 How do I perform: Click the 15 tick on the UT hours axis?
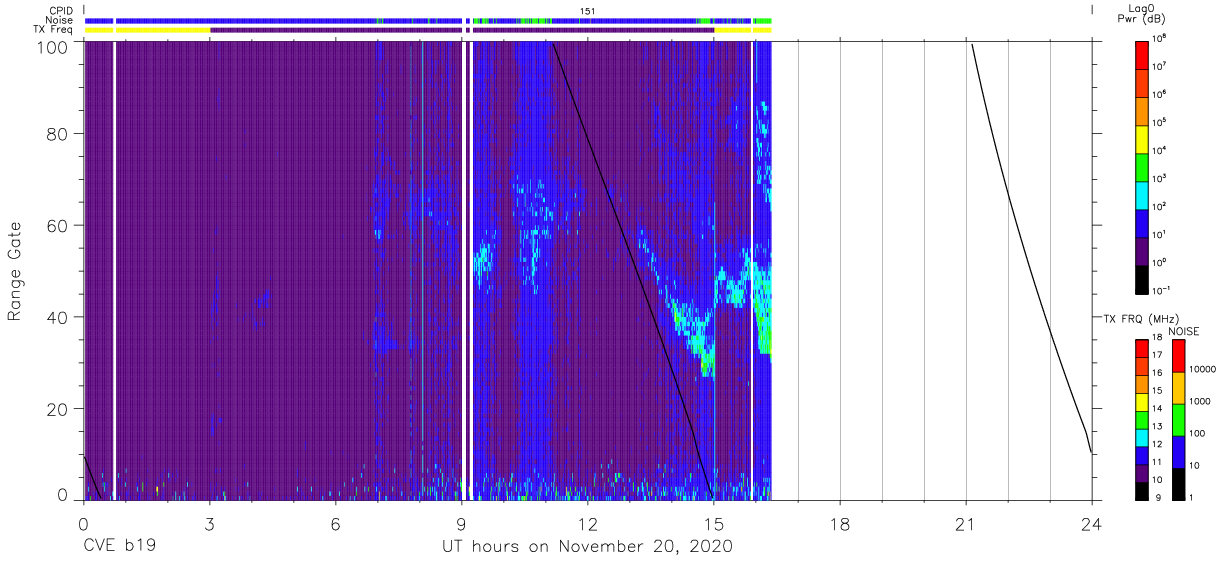click(x=714, y=523)
